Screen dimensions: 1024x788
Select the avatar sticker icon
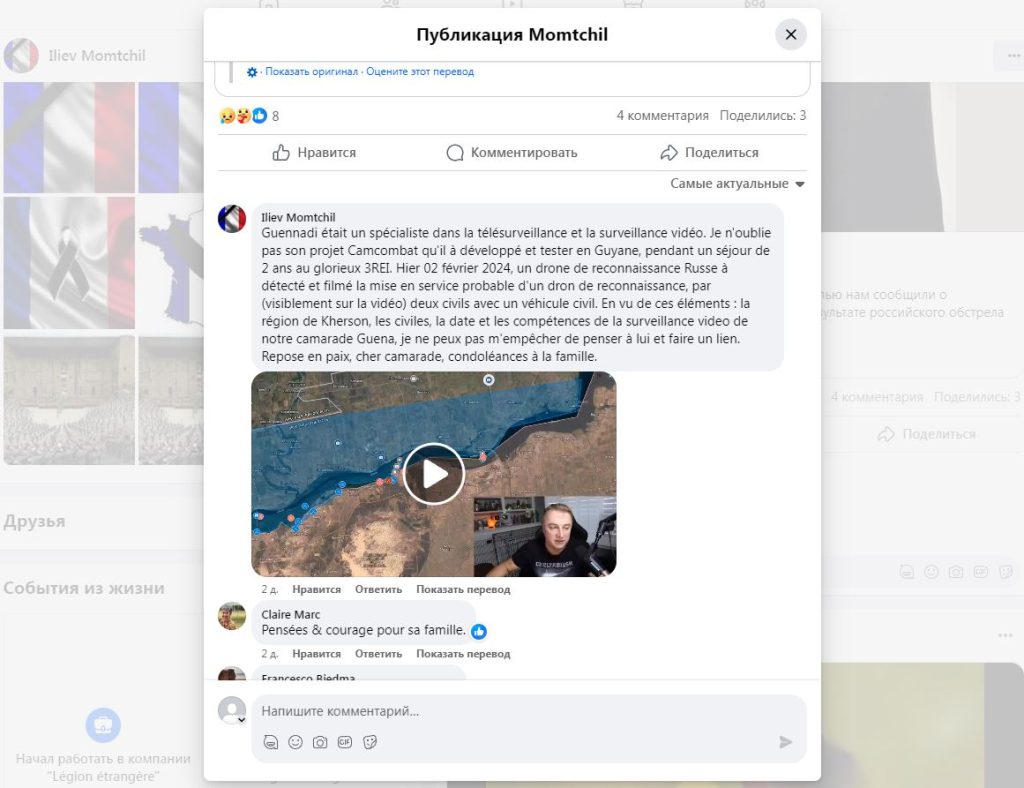(269, 743)
